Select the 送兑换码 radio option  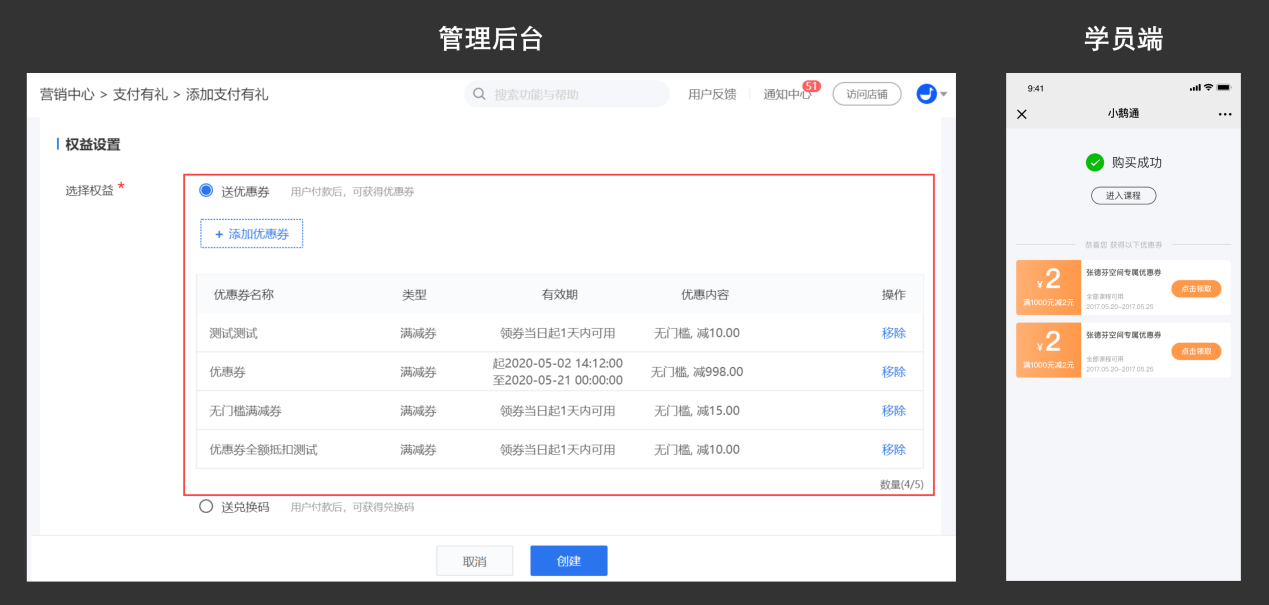tap(206, 506)
